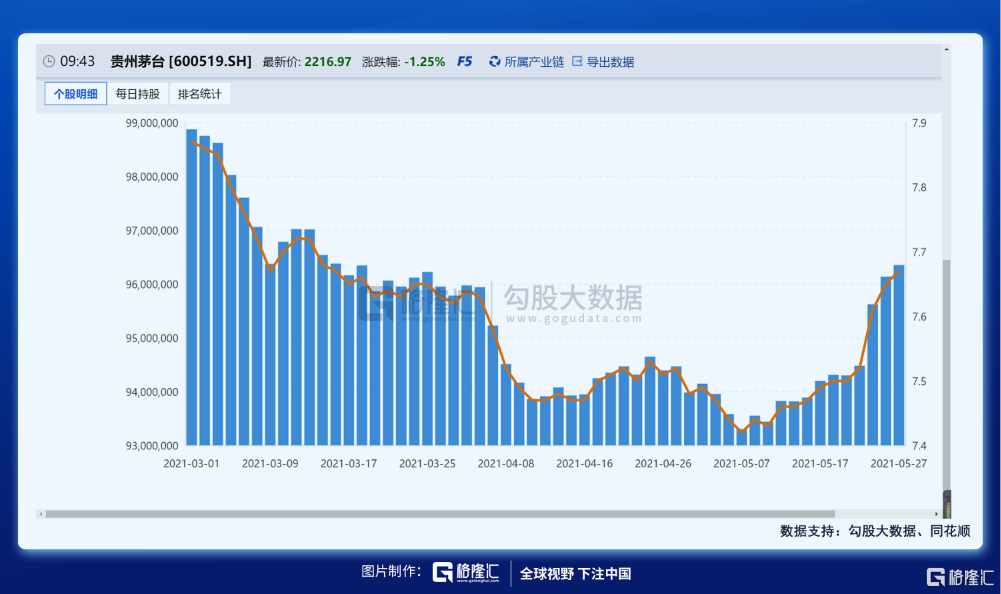Click the 7.8 right-axis label
The height and width of the screenshot is (594, 1001).
click(x=919, y=188)
